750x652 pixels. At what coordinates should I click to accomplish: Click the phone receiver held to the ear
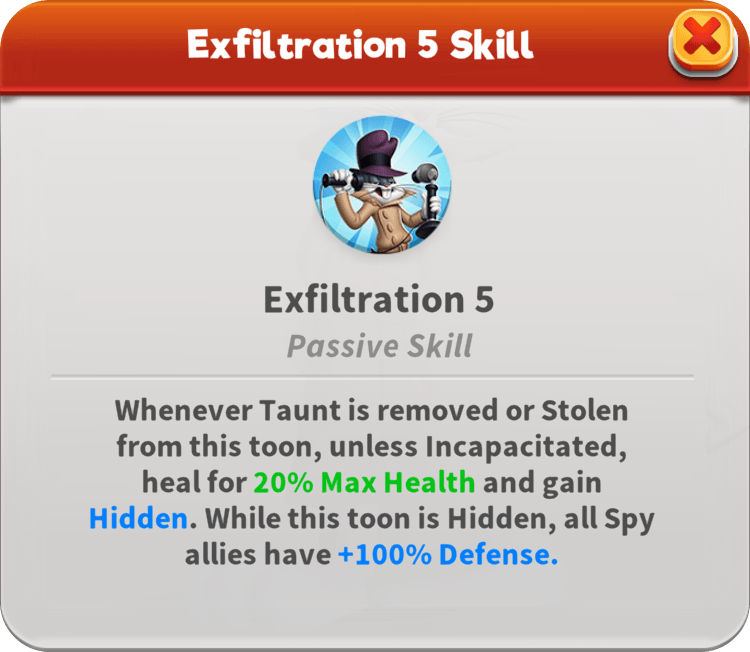(342, 181)
